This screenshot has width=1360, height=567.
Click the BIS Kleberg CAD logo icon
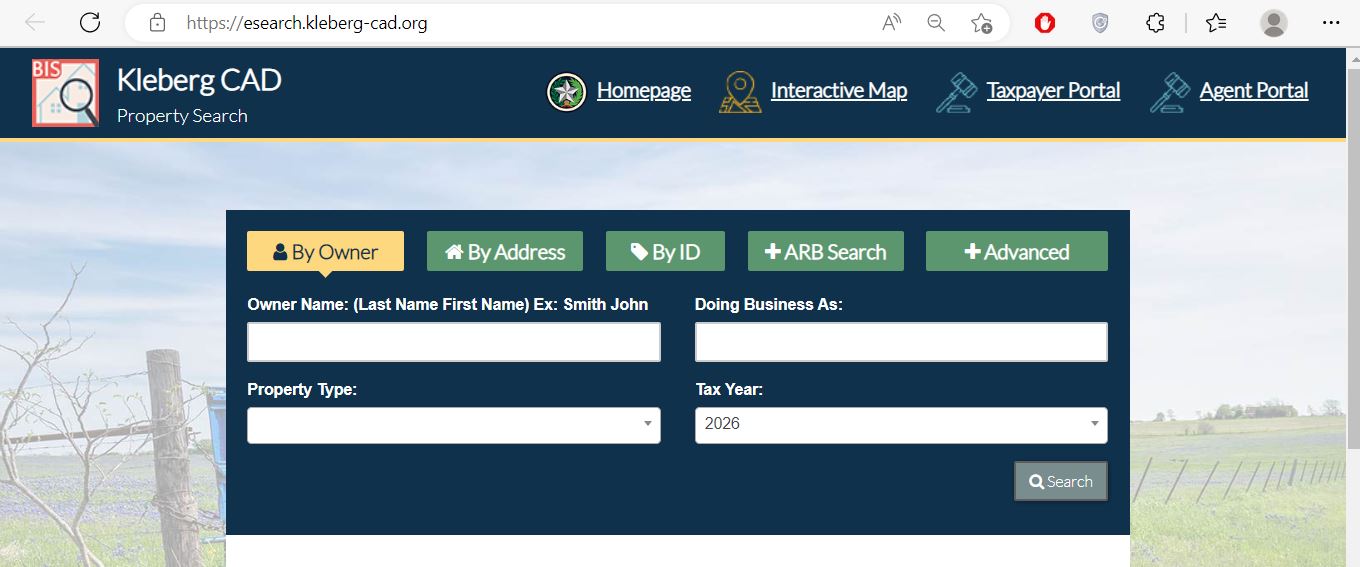pos(65,93)
